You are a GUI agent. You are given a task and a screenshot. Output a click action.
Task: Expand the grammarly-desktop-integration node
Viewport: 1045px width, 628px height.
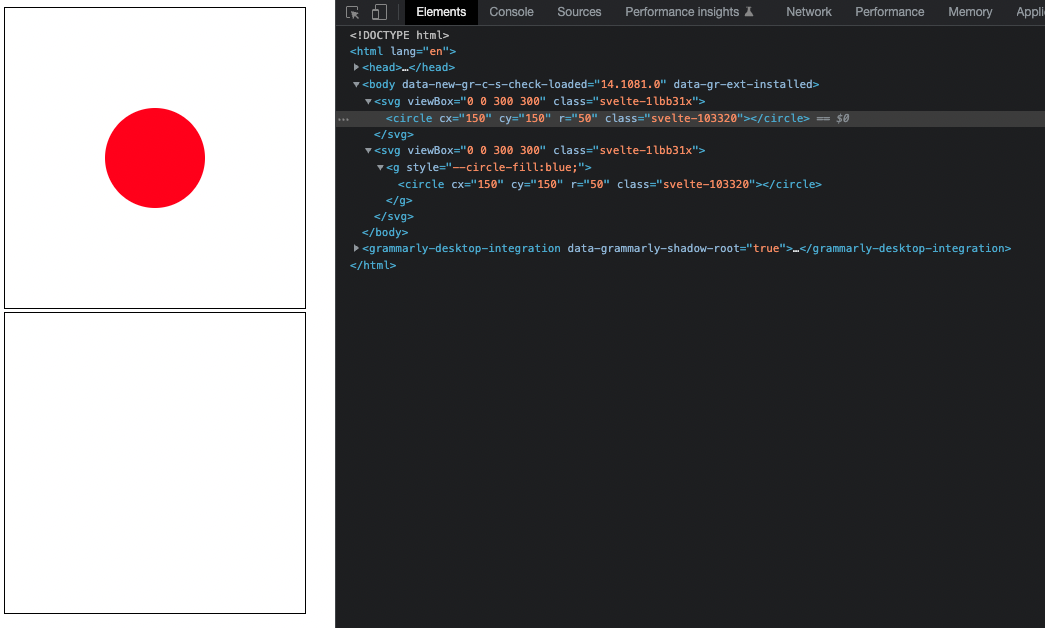point(357,248)
